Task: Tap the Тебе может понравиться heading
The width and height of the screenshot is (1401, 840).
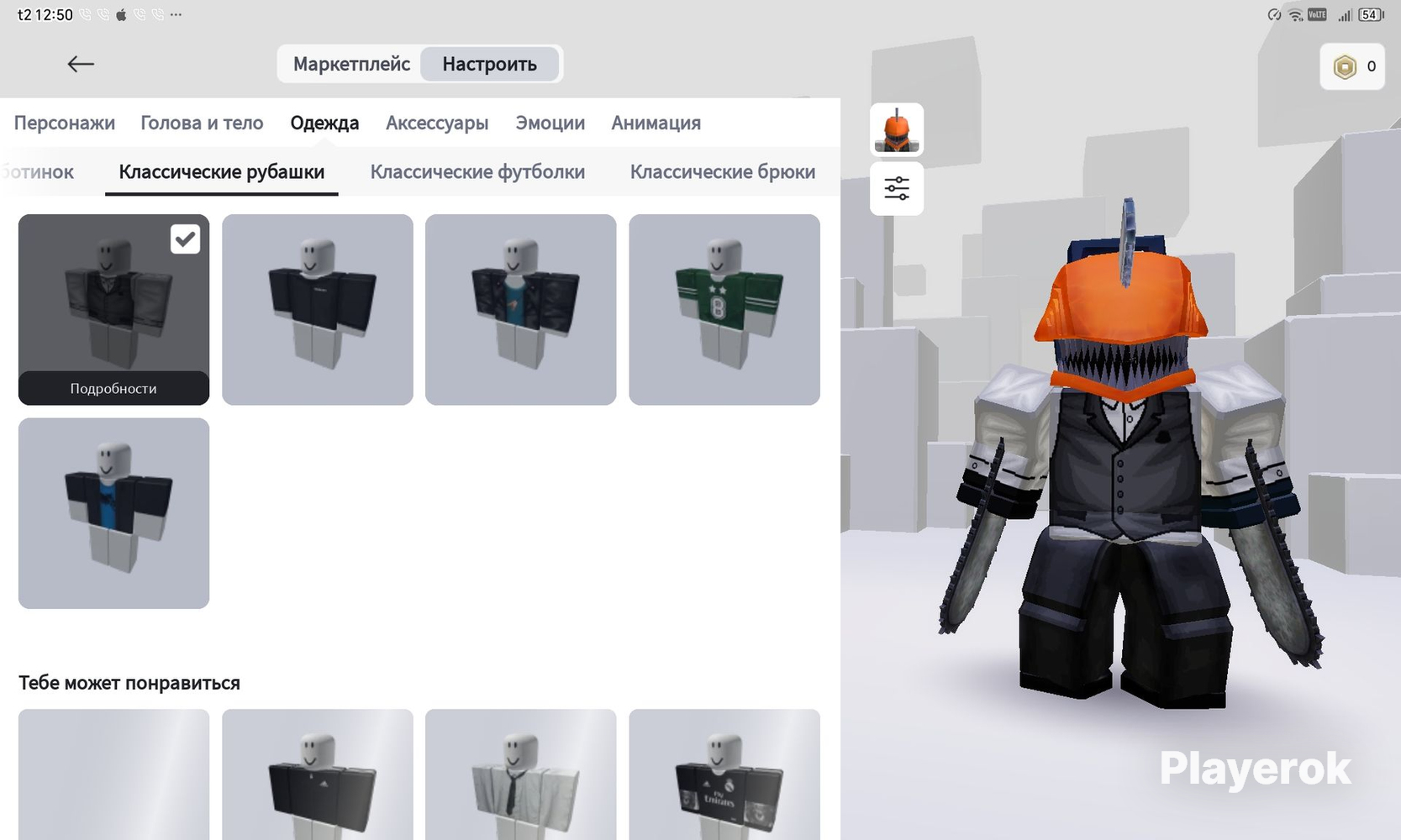Action: tap(129, 683)
